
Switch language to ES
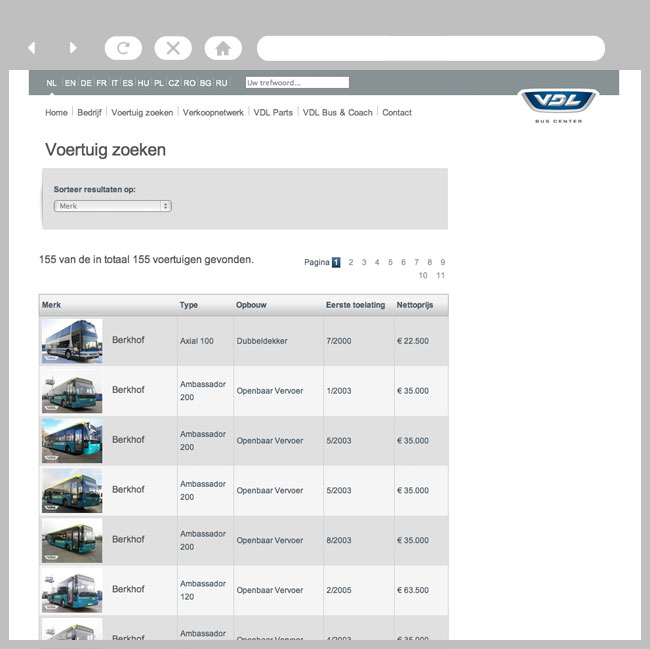128,83
